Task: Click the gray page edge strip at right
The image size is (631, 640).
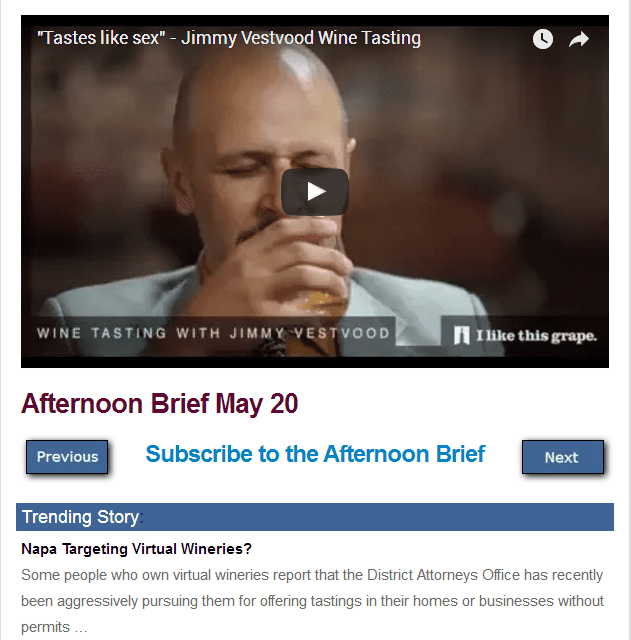Action: click(629, 320)
